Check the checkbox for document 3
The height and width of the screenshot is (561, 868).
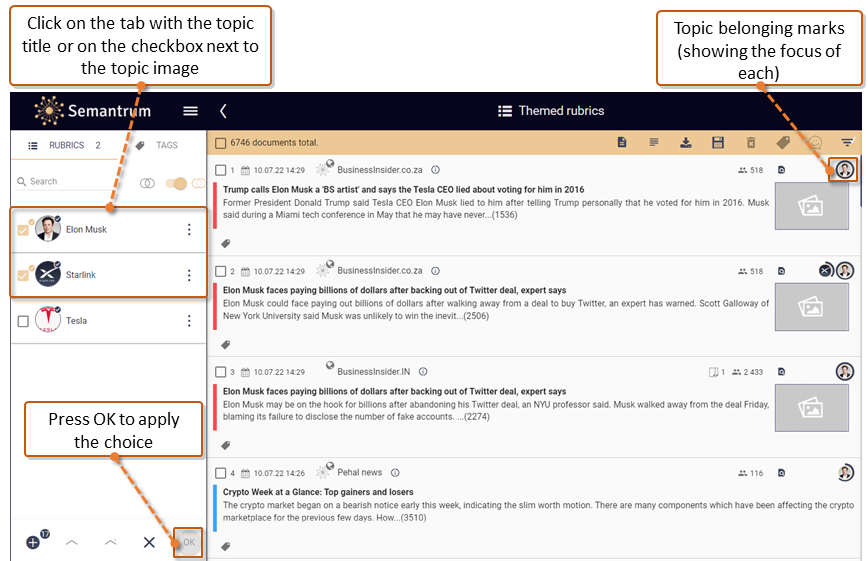point(220,372)
